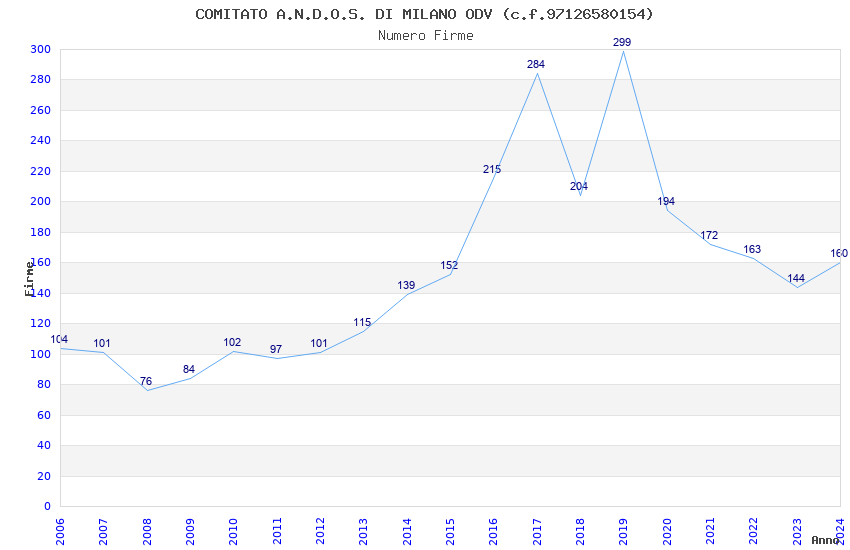This screenshot has height=550, width=850.
Task: Select the 2007 year label on x-axis
Action: (104, 532)
